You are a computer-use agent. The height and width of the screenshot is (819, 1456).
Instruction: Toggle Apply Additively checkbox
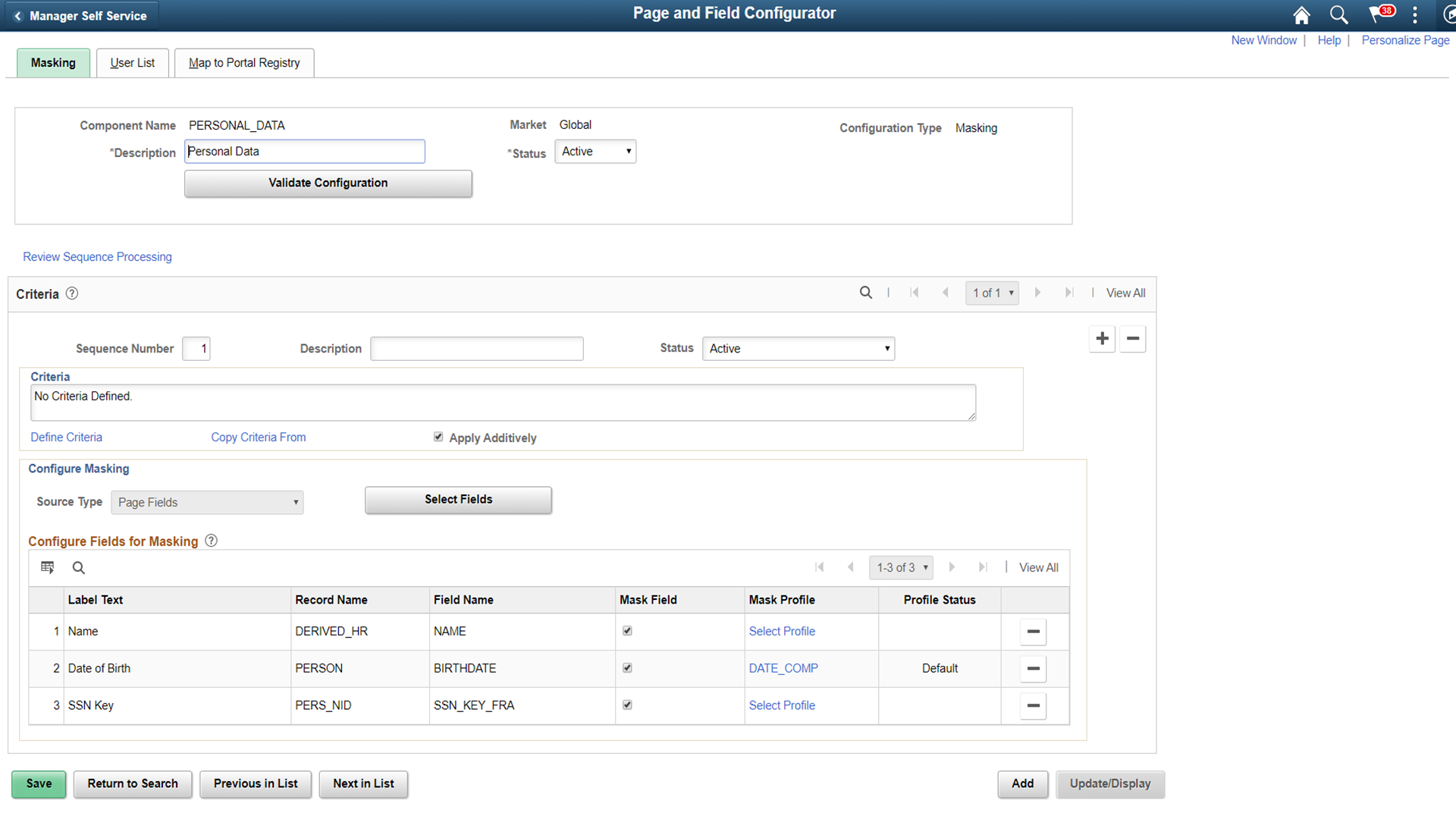(438, 437)
